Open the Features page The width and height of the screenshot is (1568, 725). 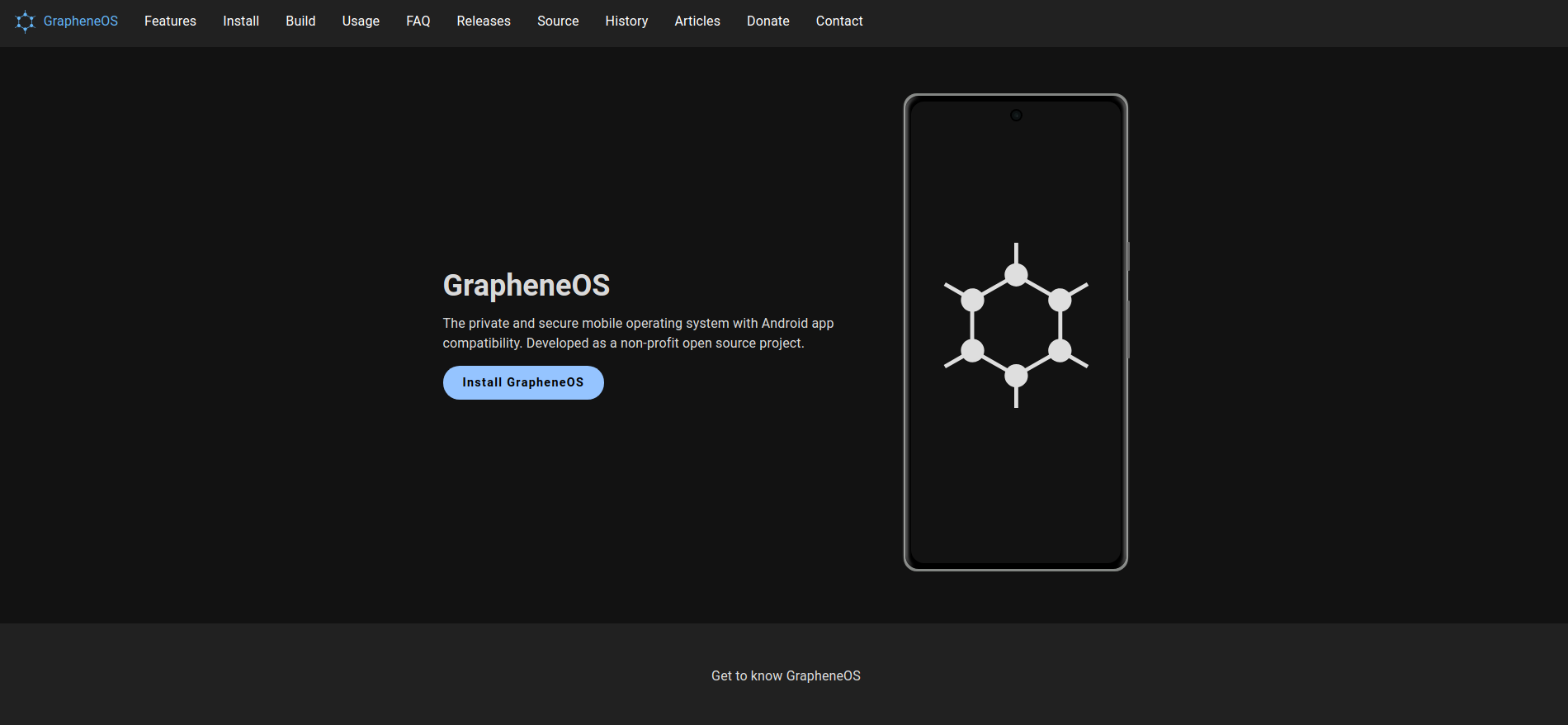(x=170, y=21)
